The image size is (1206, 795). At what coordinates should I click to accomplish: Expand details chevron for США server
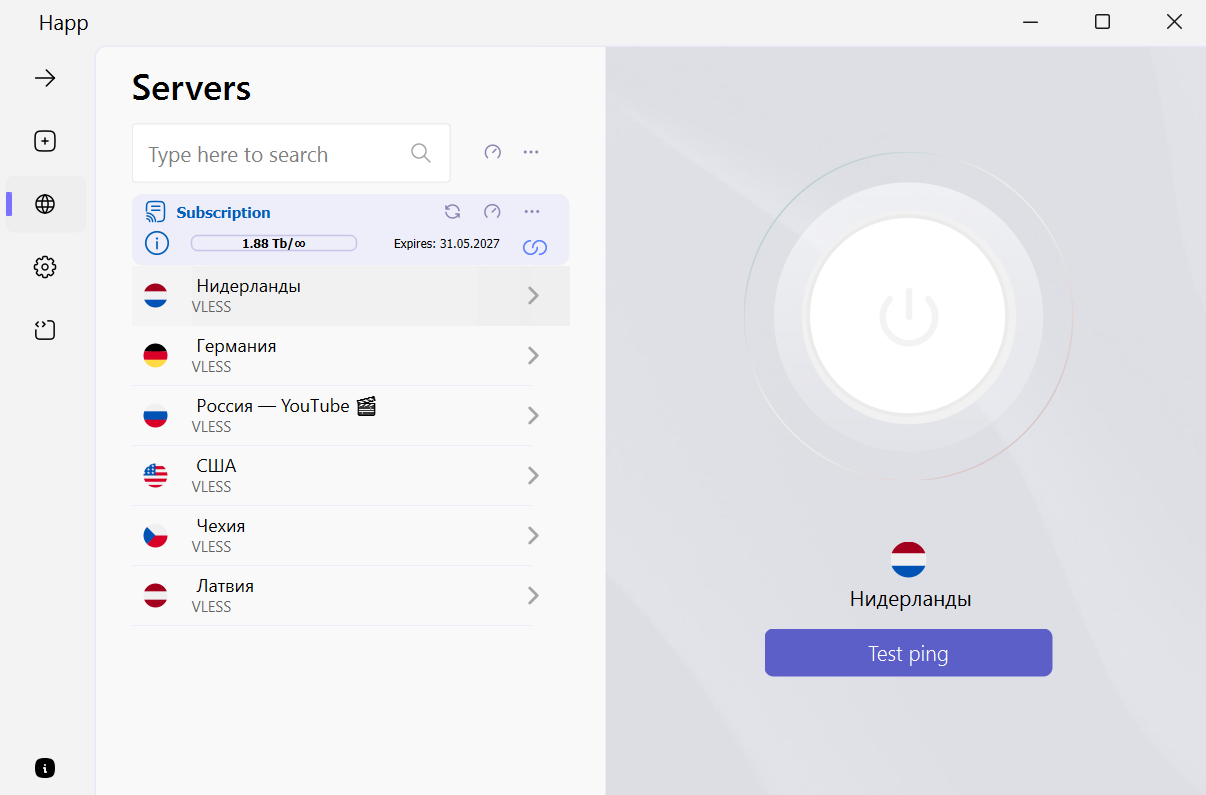pyautogui.click(x=533, y=475)
